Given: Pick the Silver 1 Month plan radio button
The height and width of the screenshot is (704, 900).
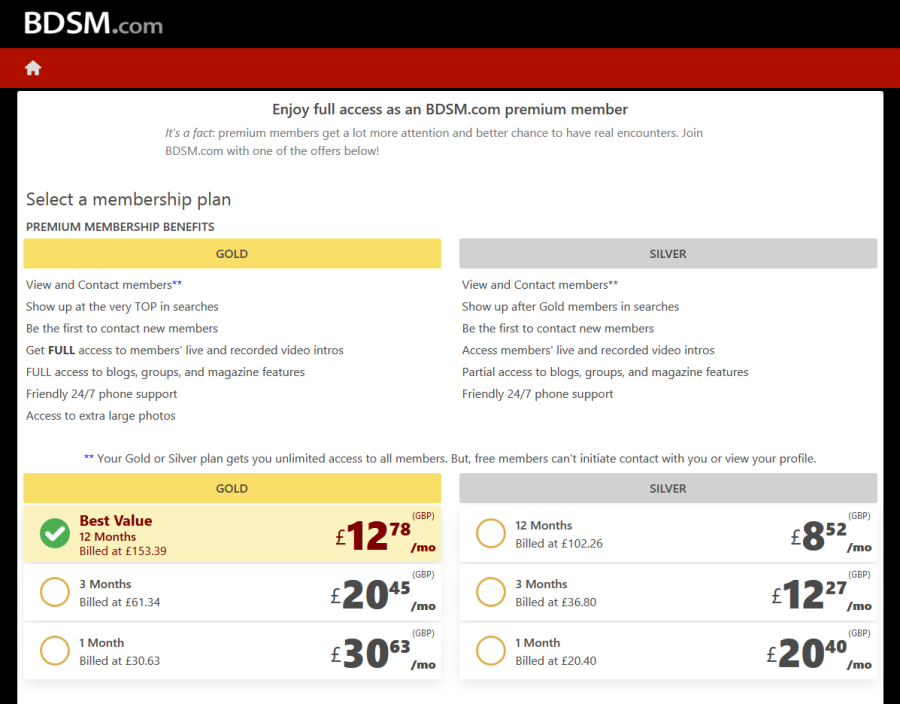Looking at the screenshot, I should [491, 651].
